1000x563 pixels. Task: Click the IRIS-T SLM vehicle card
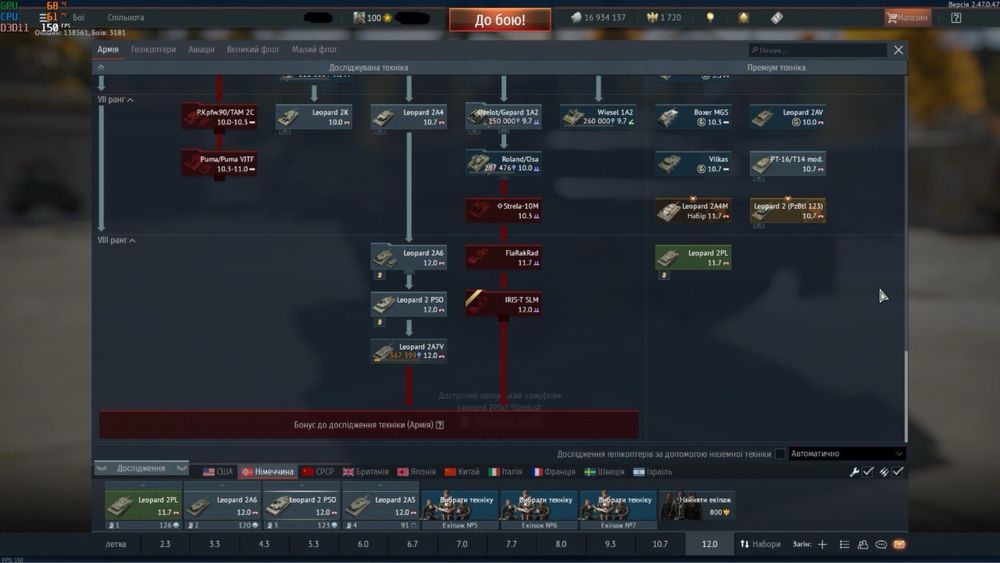[x=504, y=304]
